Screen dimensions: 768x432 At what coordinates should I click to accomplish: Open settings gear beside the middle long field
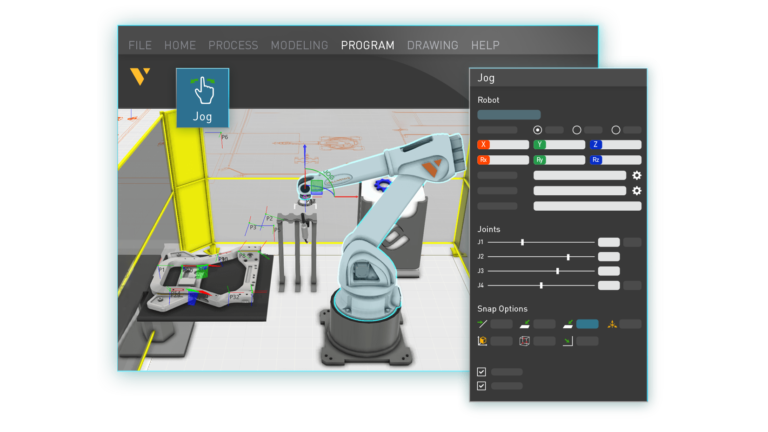point(636,191)
